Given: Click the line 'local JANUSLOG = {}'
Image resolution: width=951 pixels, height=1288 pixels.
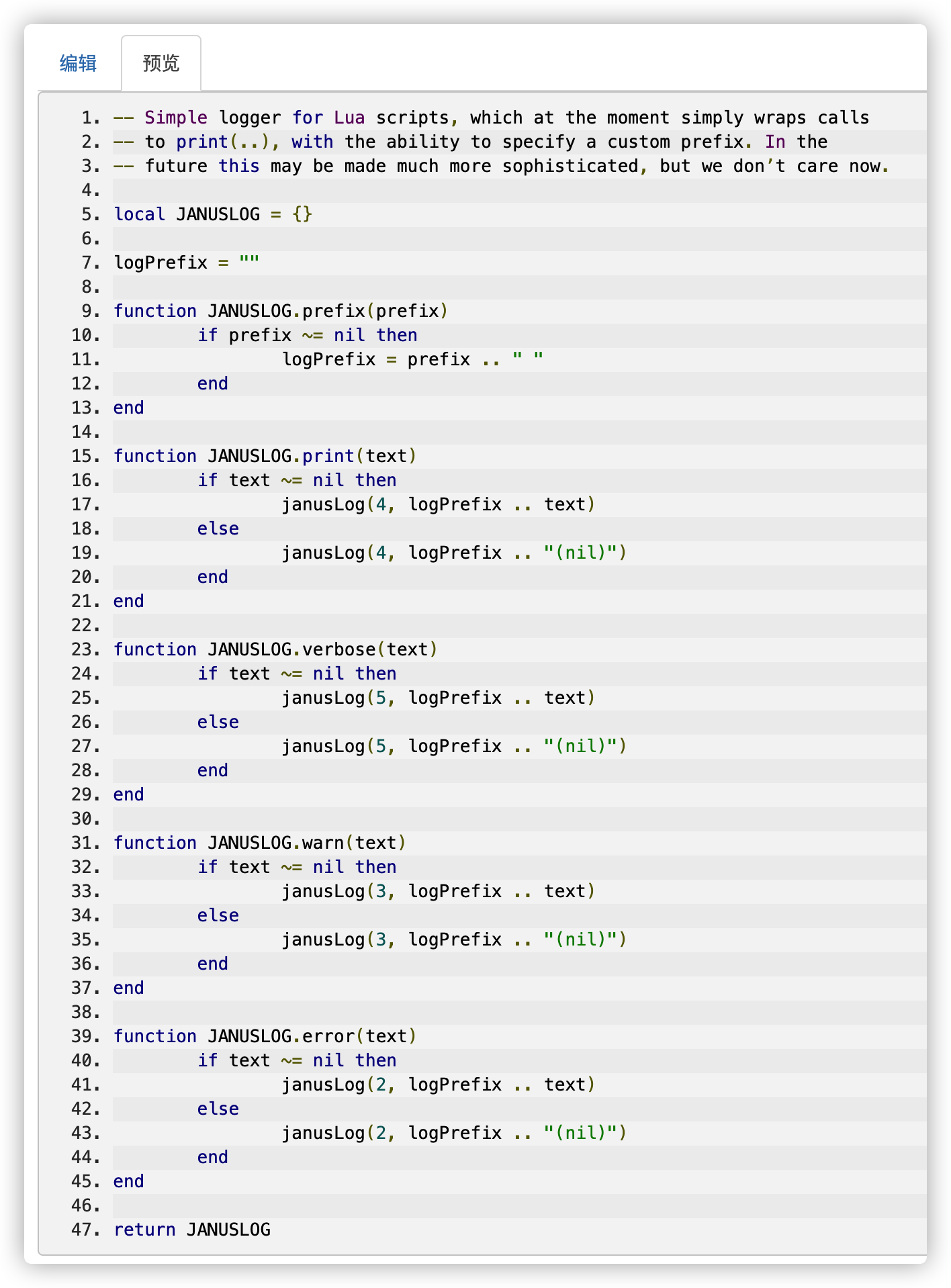Looking at the screenshot, I should (213, 214).
